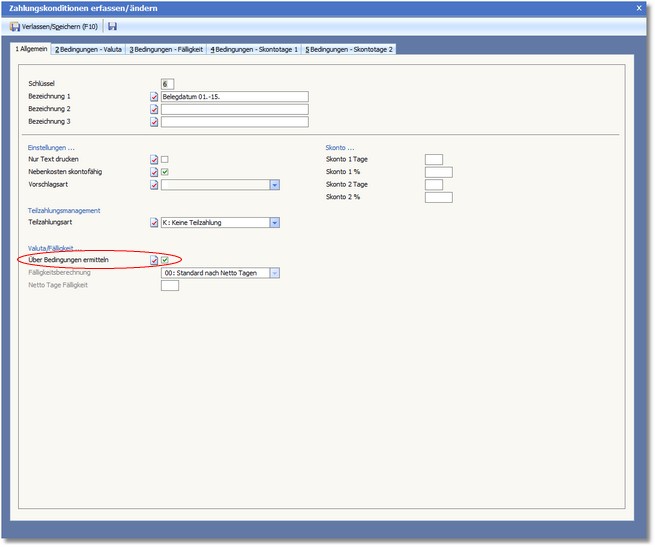Switch to Bedingungen - Valuta tab
This screenshot has width=655, height=547.
88,49
